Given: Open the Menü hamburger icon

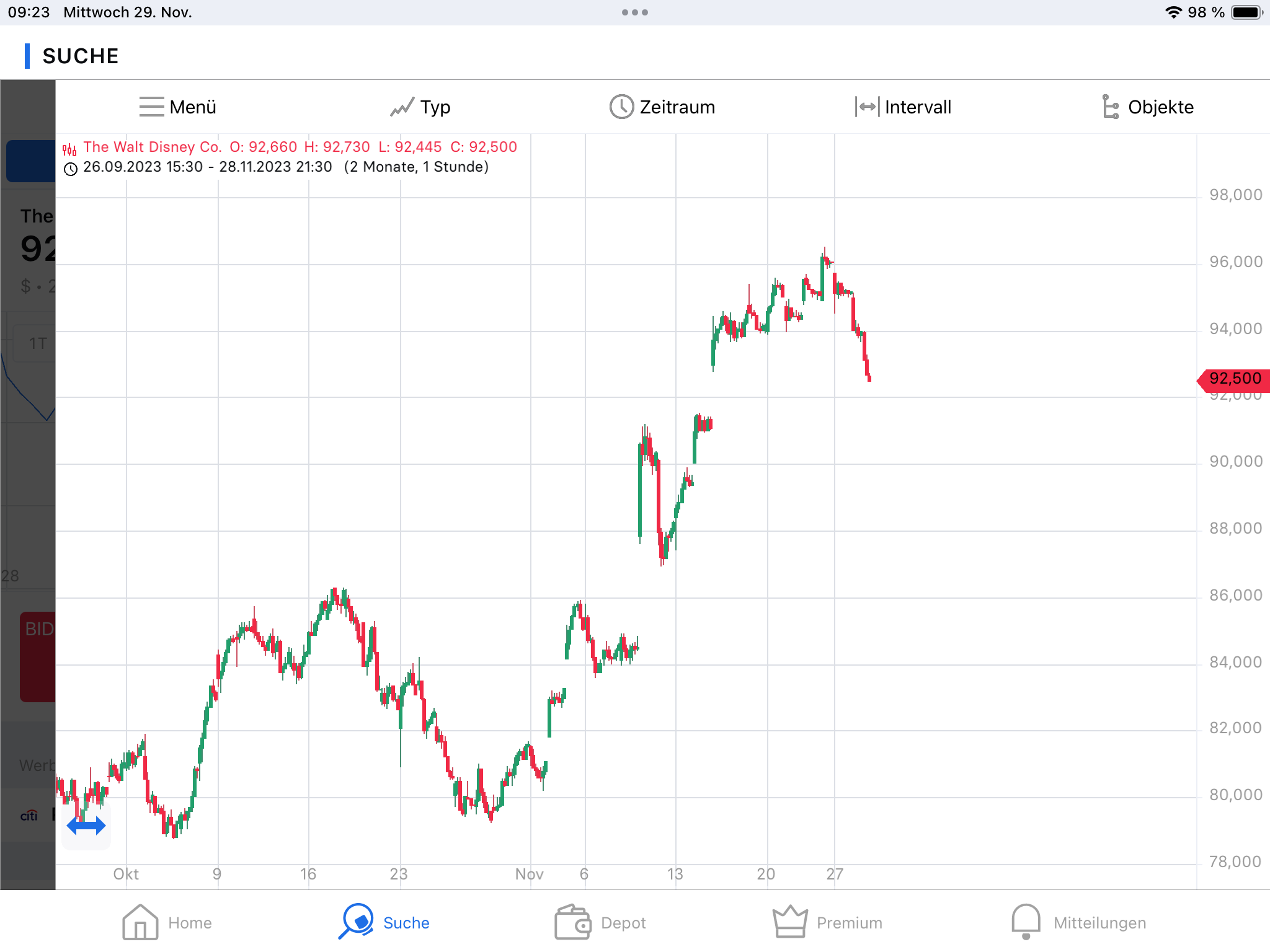Looking at the screenshot, I should [x=151, y=107].
